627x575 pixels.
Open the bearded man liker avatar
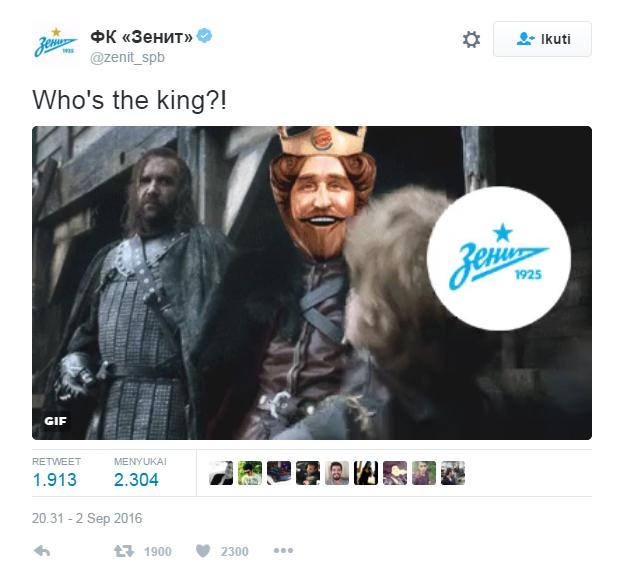pos(337,473)
